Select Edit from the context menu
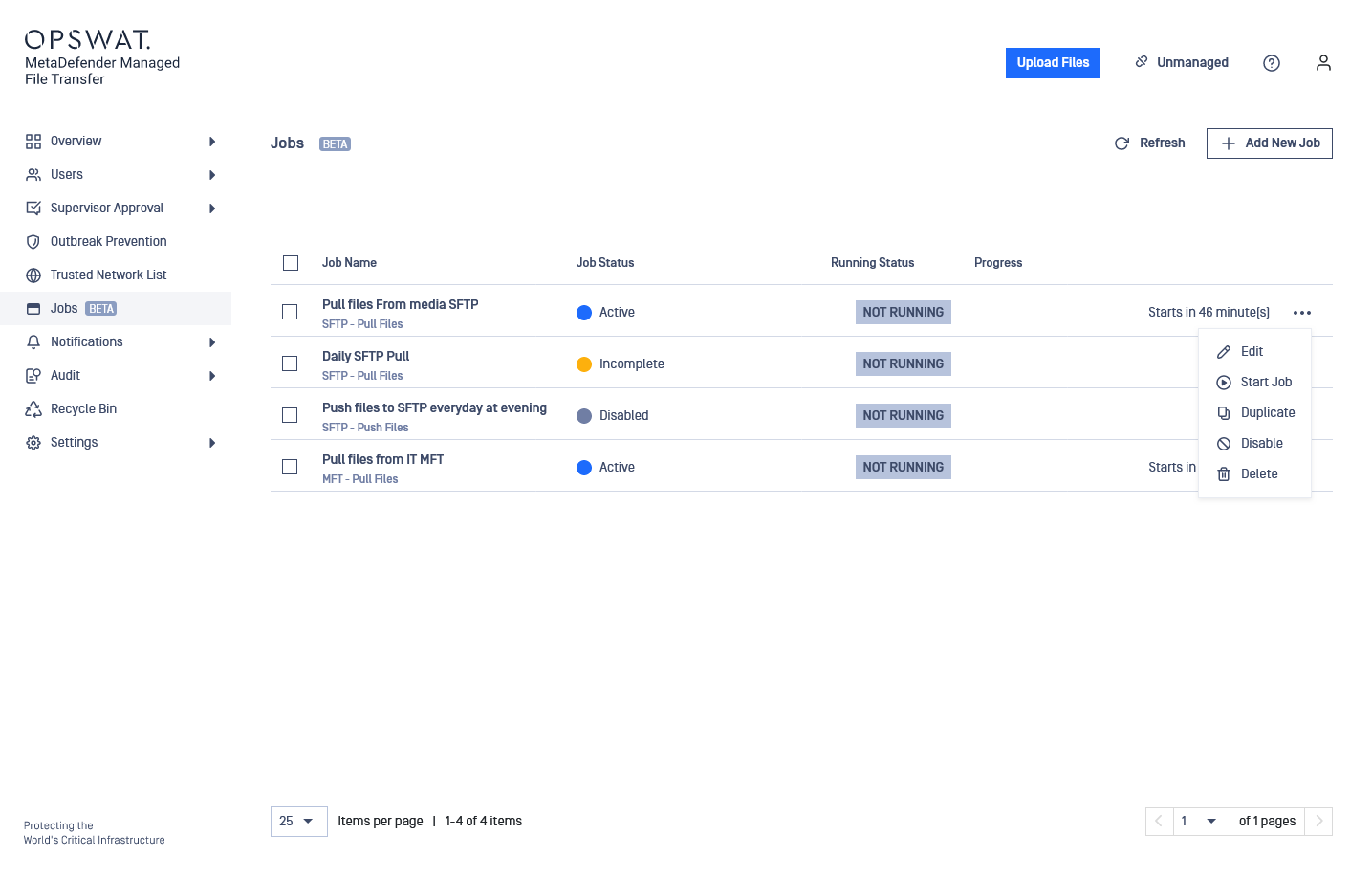 (1254, 352)
